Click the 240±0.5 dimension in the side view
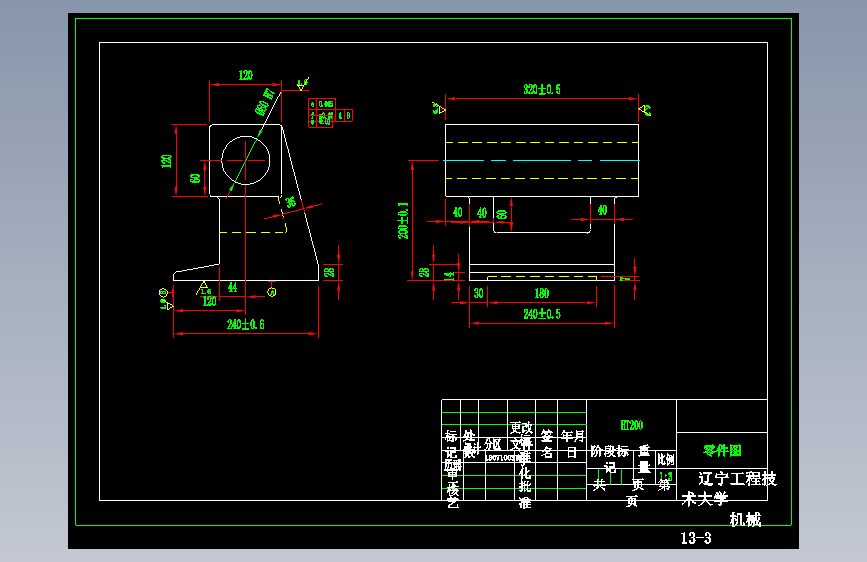This screenshot has width=867, height=562. pyautogui.click(x=542, y=314)
